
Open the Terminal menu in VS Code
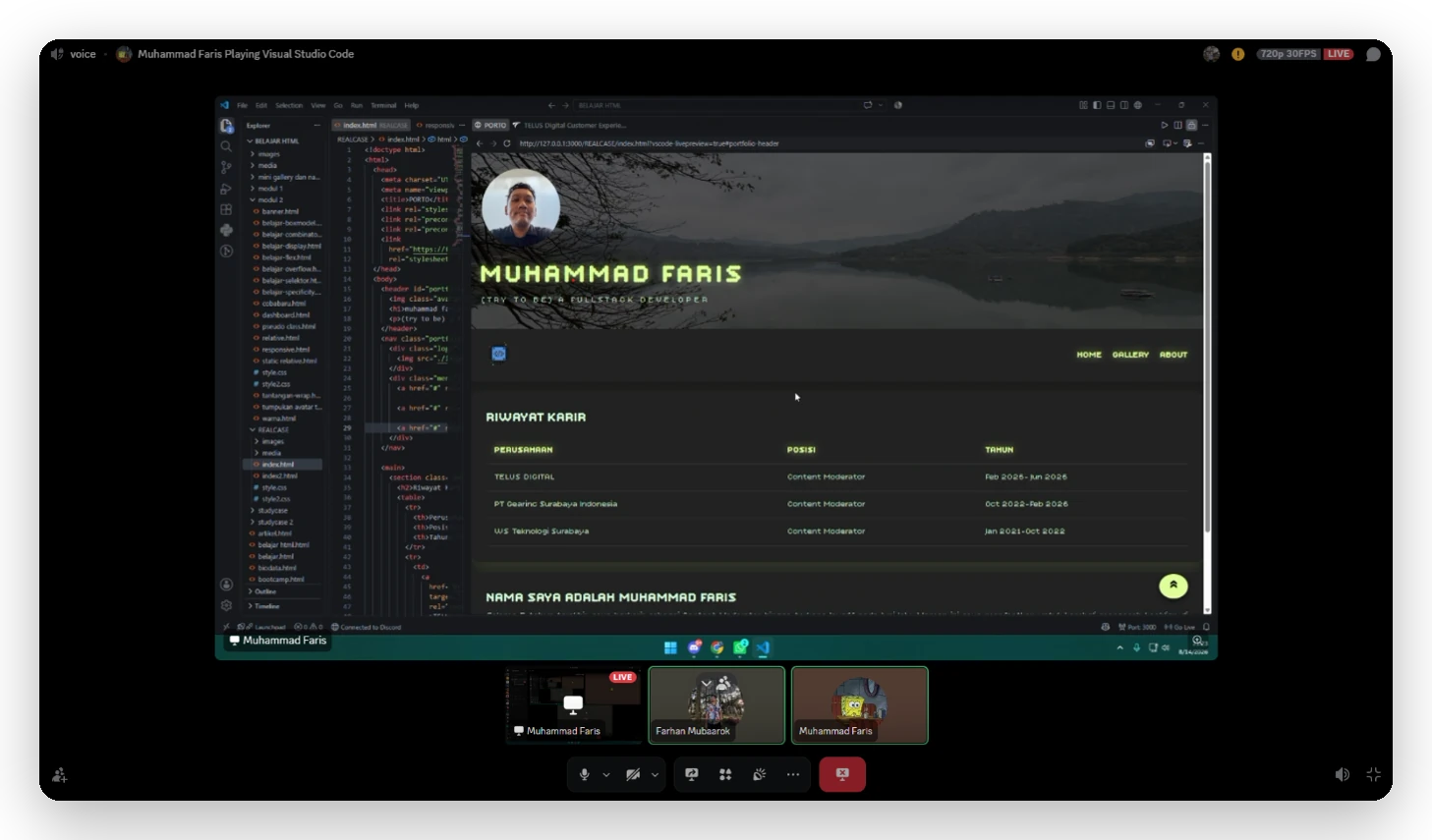click(383, 105)
